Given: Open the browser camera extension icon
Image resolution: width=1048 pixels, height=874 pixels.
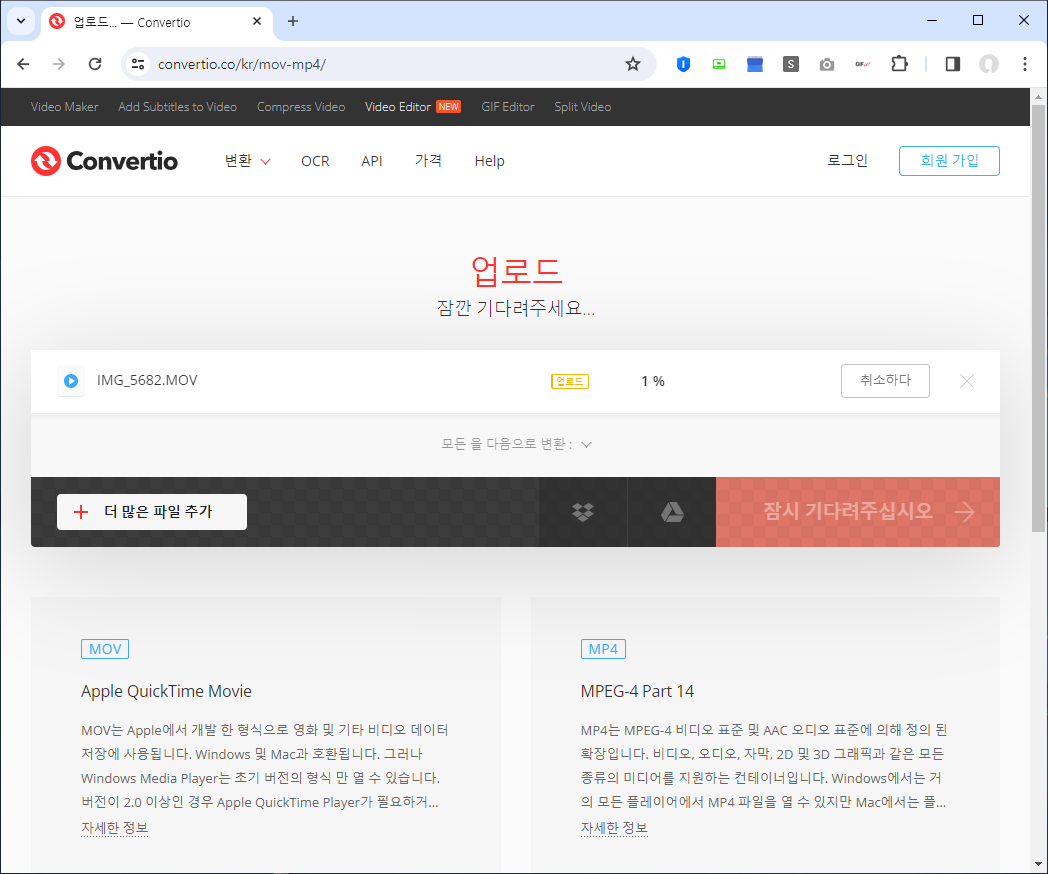Looking at the screenshot, I should [x=827, y=63].
